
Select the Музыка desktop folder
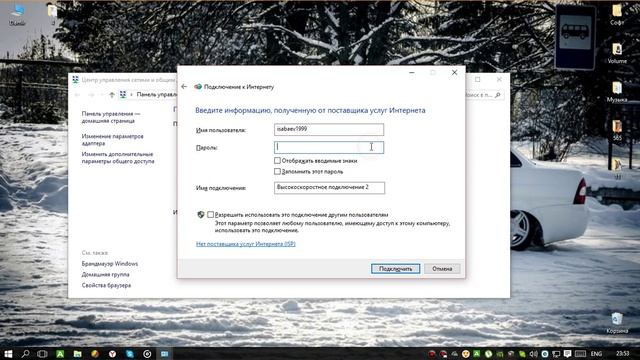617,91
